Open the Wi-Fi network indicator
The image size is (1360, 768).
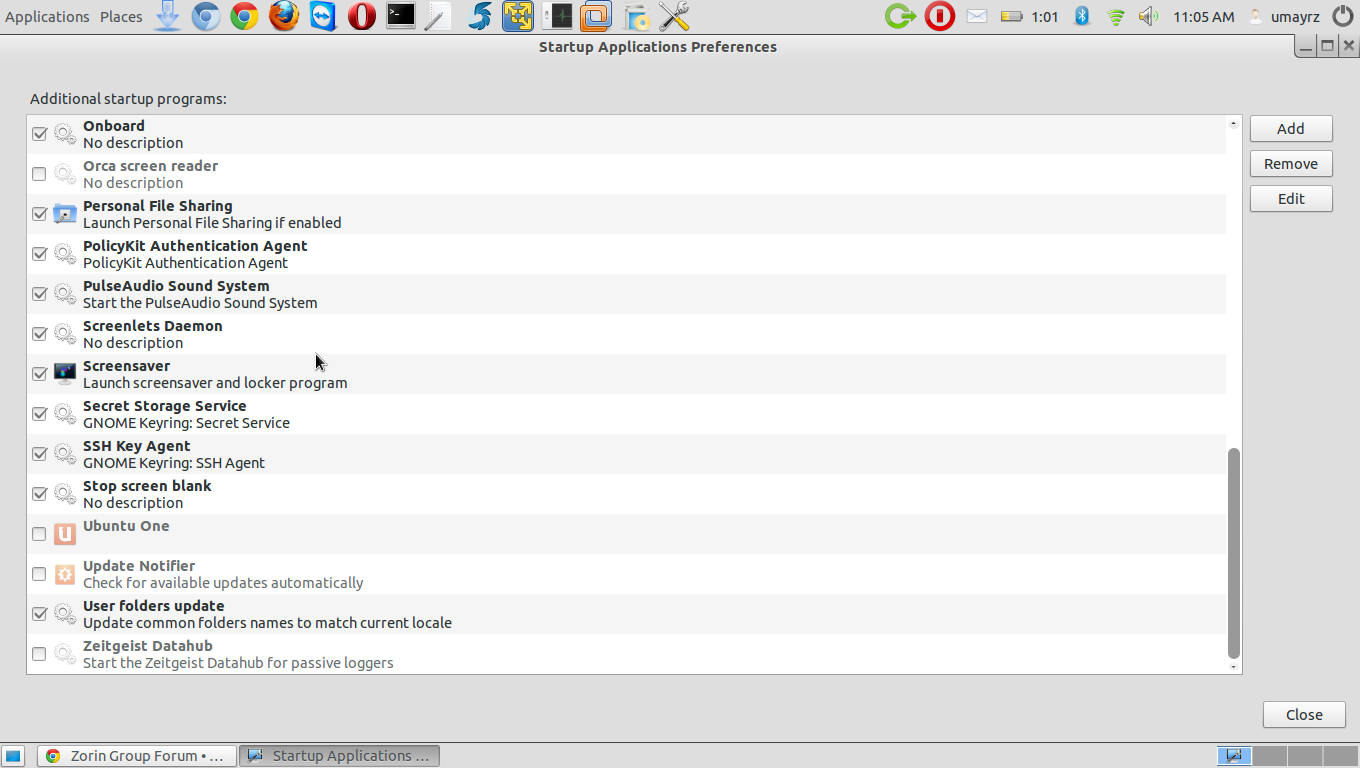point(1116,16)
